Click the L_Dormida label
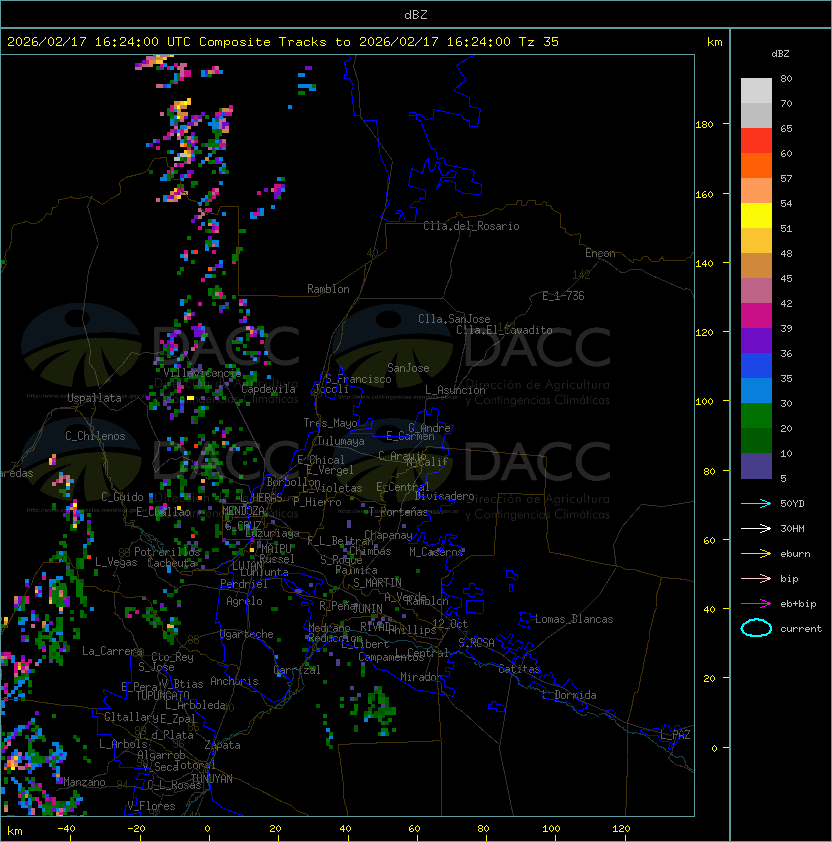Viewport: 832px width, 842px height. [569, 695]
